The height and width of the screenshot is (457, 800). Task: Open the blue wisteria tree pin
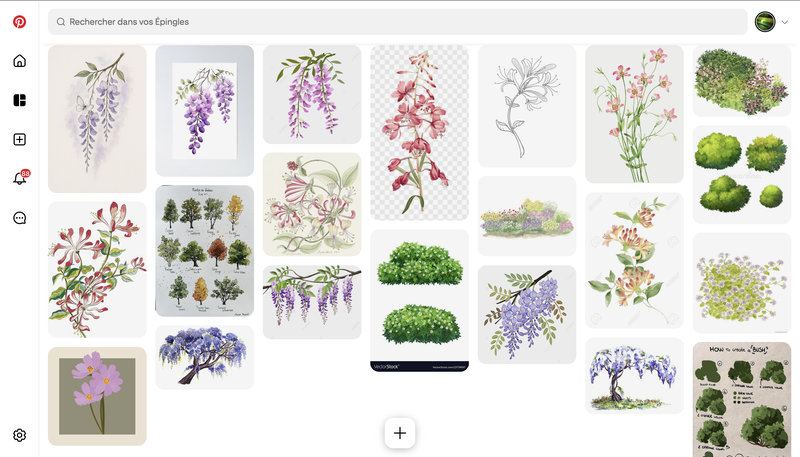(x=204, y=357)
